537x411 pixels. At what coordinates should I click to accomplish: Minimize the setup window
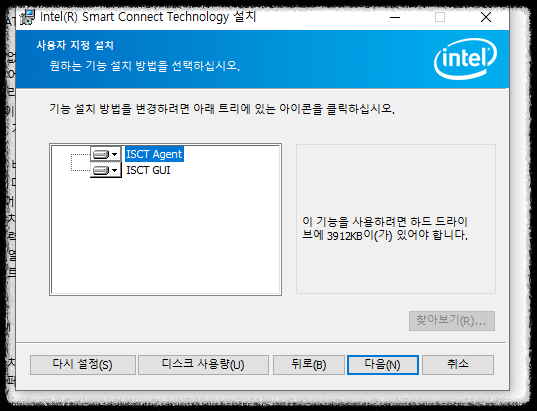(x=395, y=17)
